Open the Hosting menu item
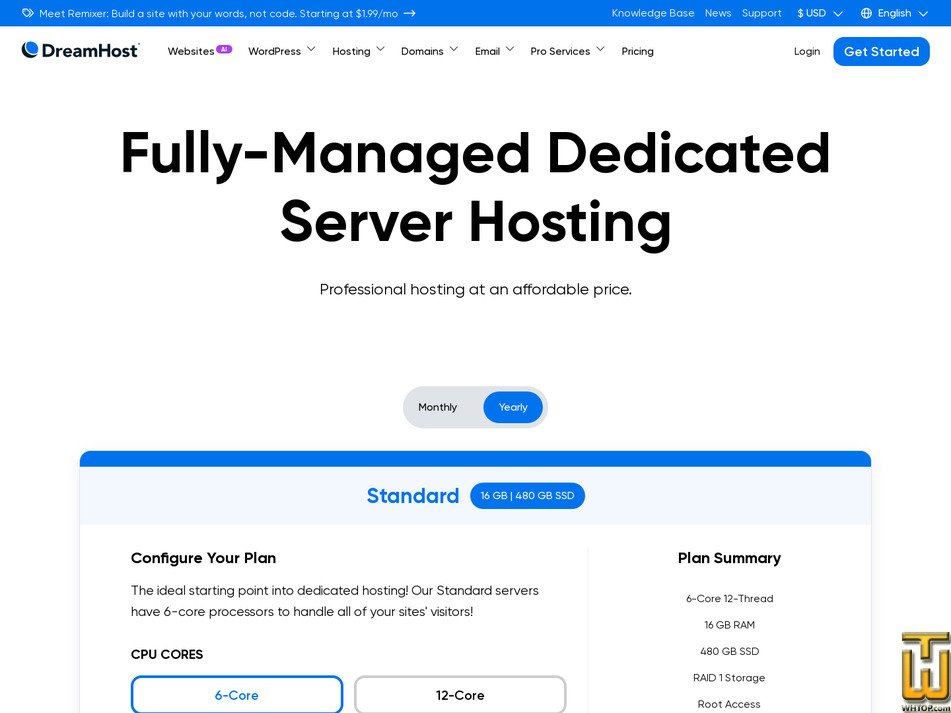Screen dimensions: 951x713 351,52
